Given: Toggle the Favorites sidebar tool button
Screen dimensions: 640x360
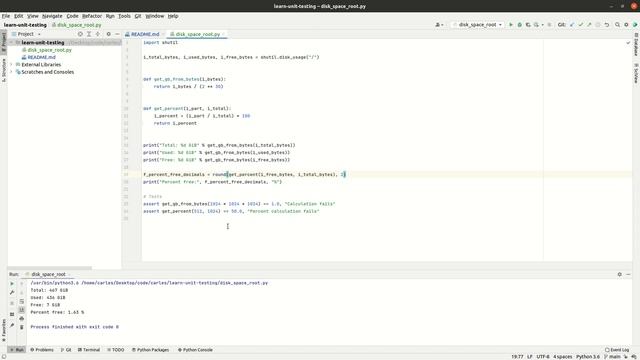Looking at the screenshot, I should point(4,330).
